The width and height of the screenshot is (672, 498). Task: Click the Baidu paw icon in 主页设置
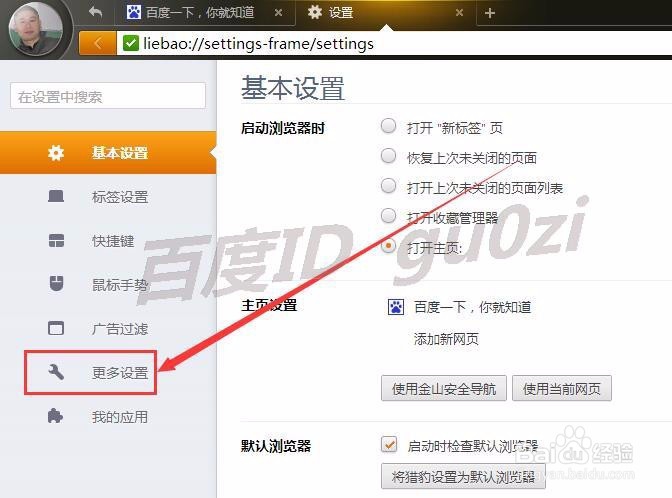point(396,307)
